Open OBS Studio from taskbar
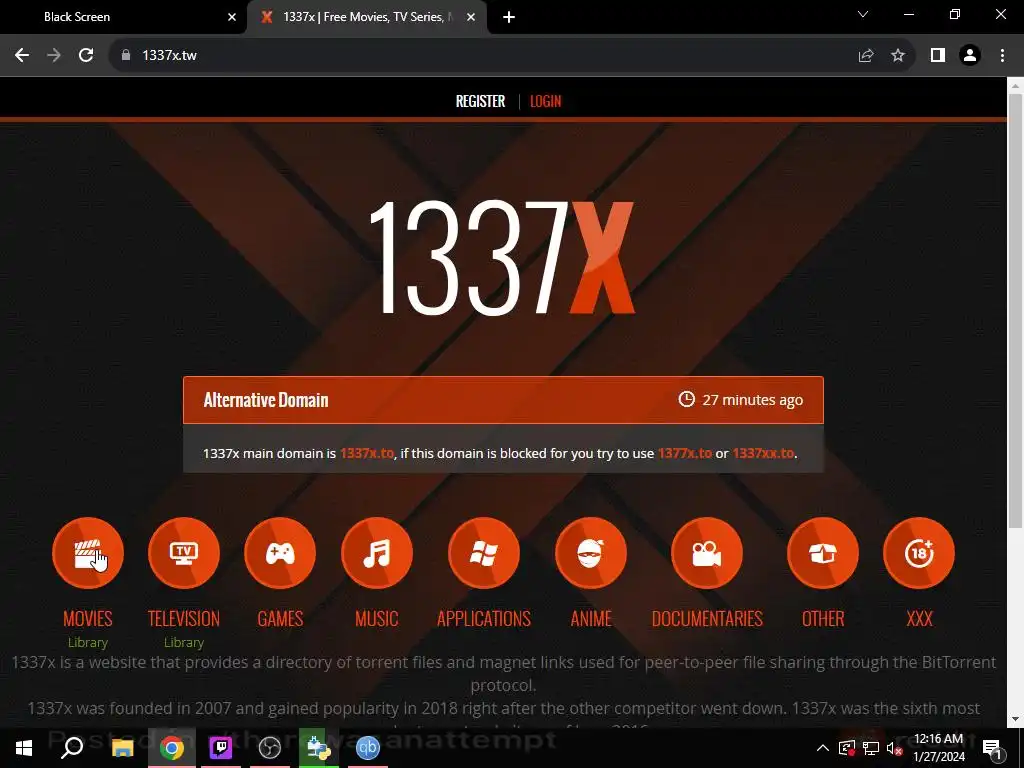Viewport: 1024px width, 768px height. (270, 748)
